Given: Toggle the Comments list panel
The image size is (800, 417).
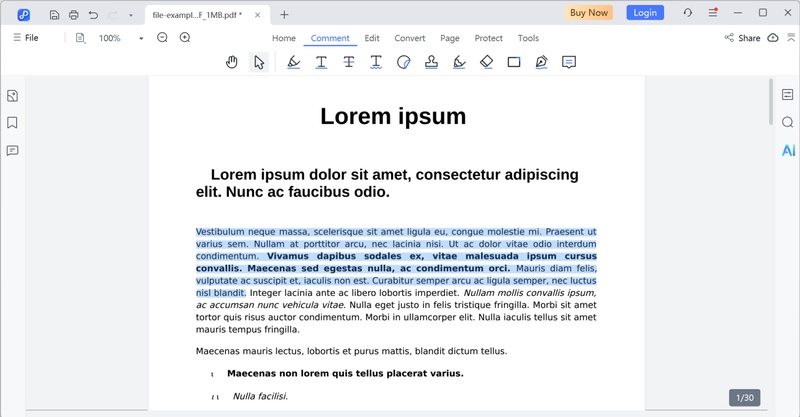Looking at the screenshot, I should (x=13, y=151).
